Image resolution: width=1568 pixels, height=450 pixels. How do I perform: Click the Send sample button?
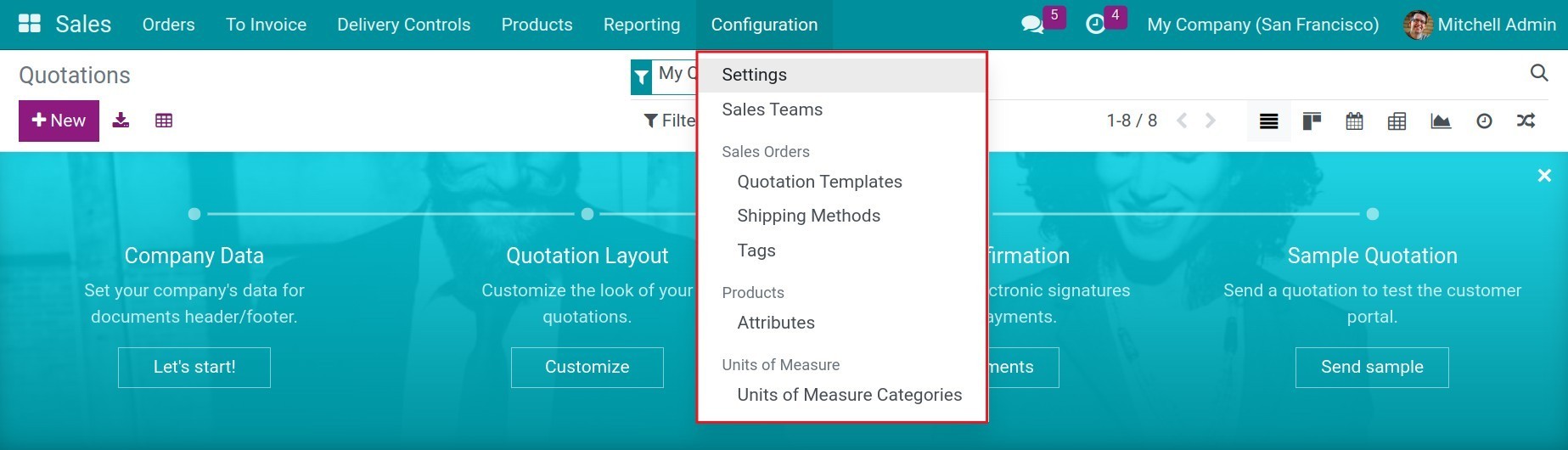coord(1372,367)
